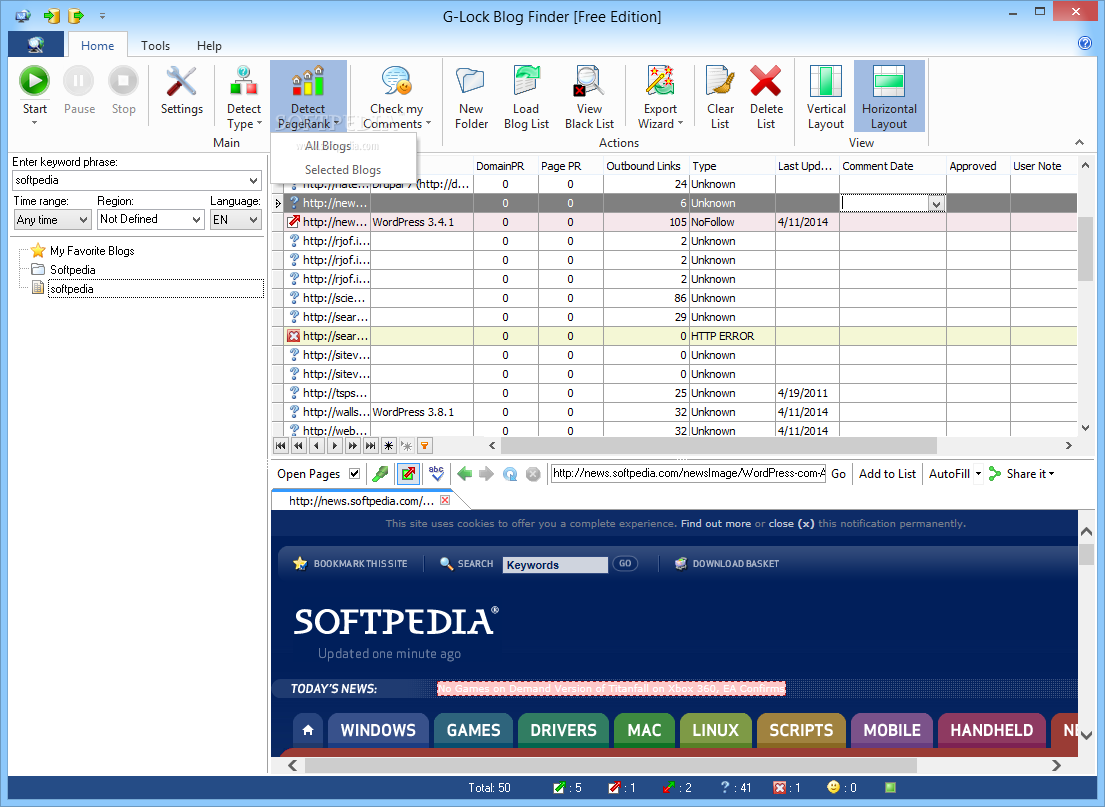Click Delete List icon
This screenshot has width=1105, height=807.
[766, 82]
